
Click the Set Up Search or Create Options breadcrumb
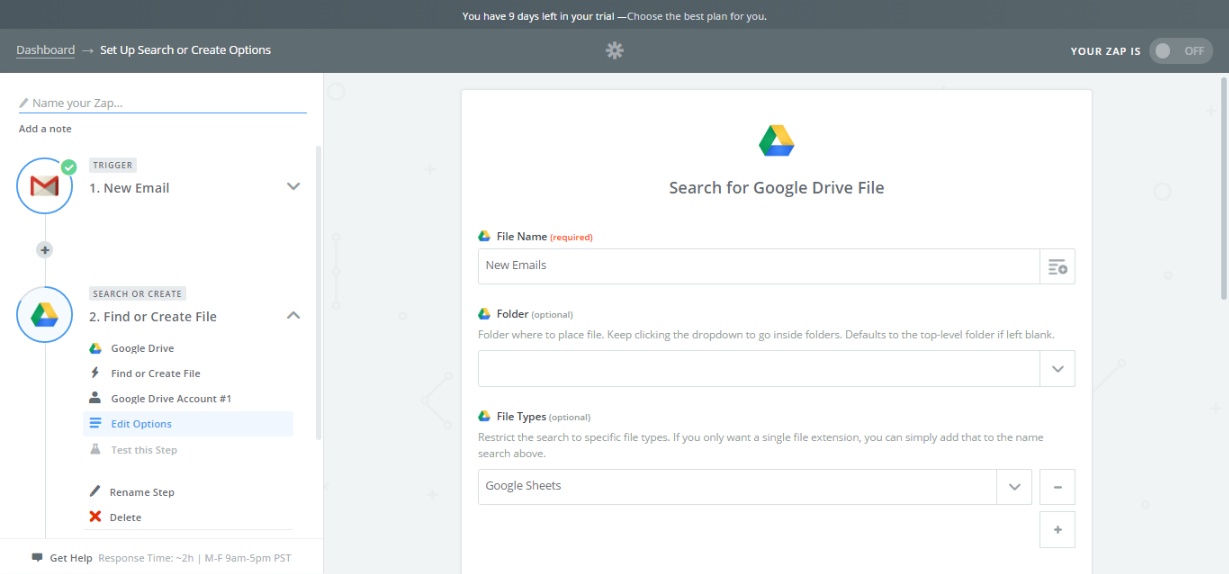185,50
